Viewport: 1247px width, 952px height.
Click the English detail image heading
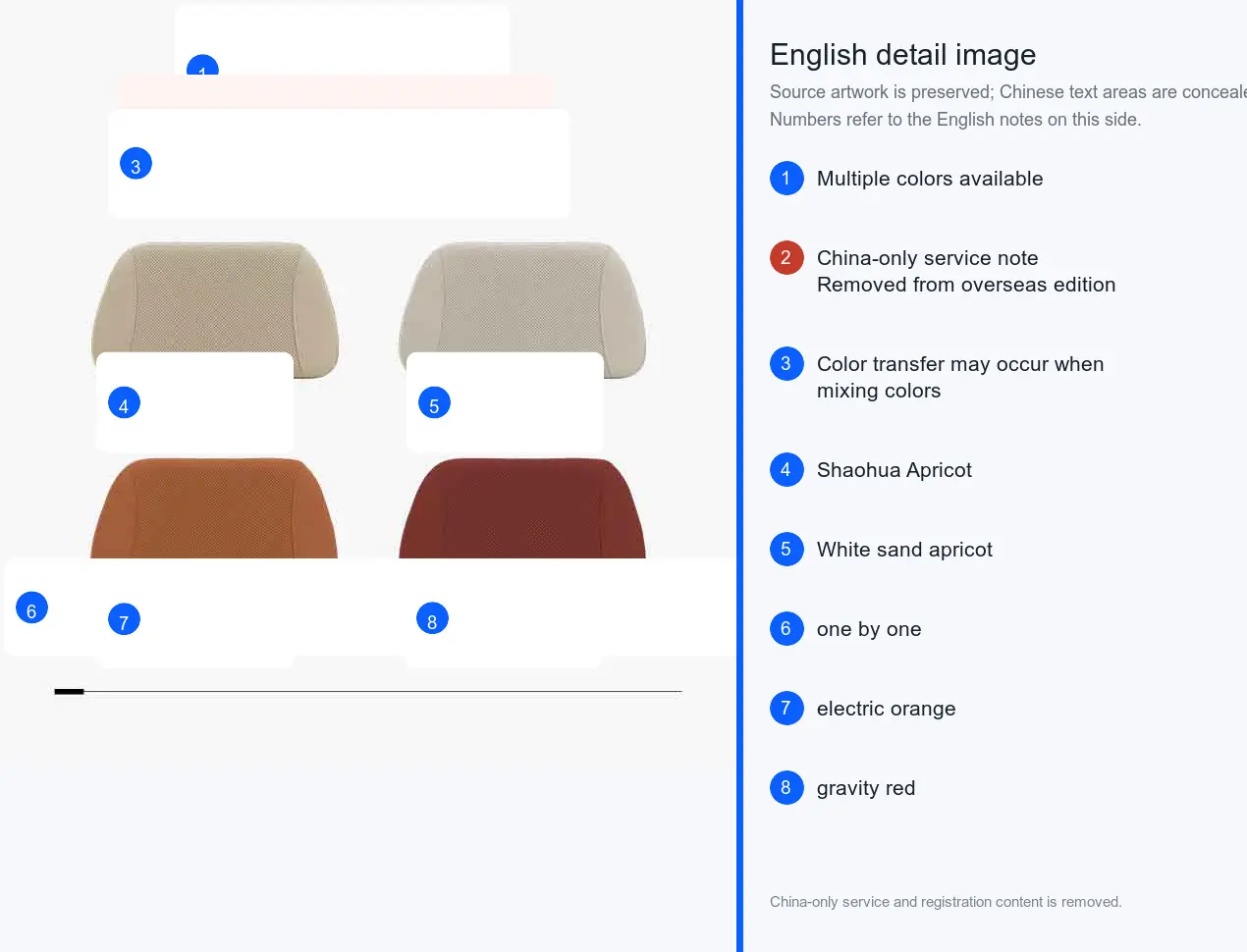[902, 55]
